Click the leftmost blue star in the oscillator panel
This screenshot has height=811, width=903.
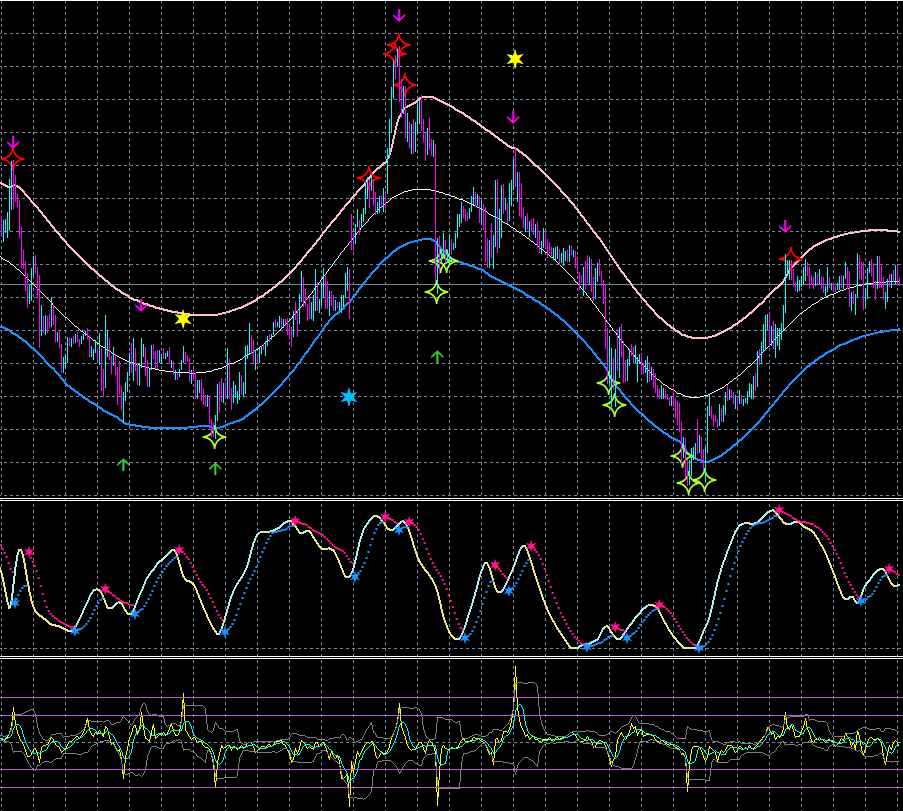[x=14, y=603]
